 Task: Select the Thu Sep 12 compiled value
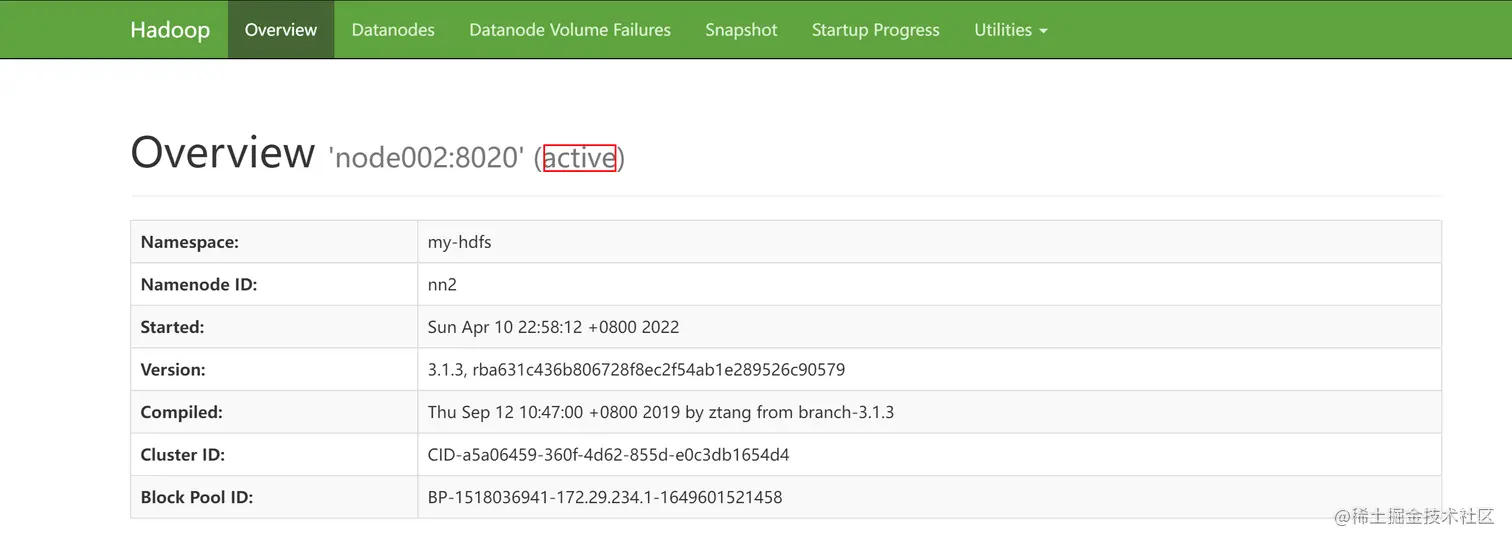[661, 412]
